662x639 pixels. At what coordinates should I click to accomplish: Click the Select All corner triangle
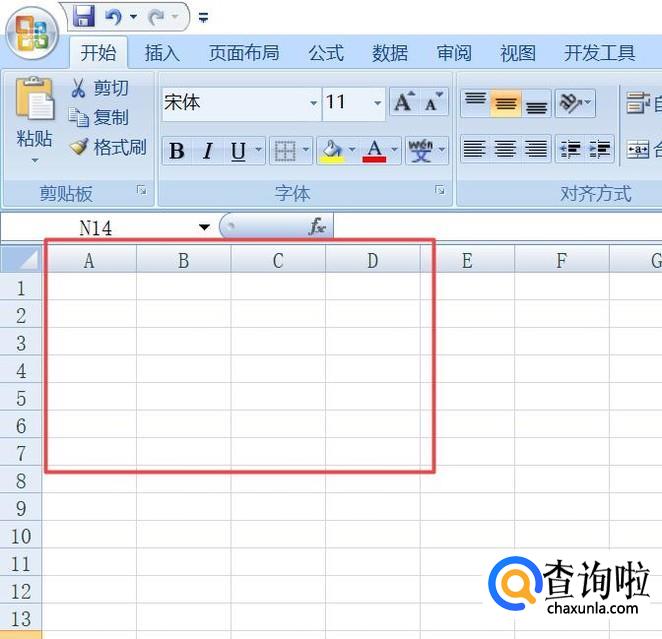click(x=21, y=259)
